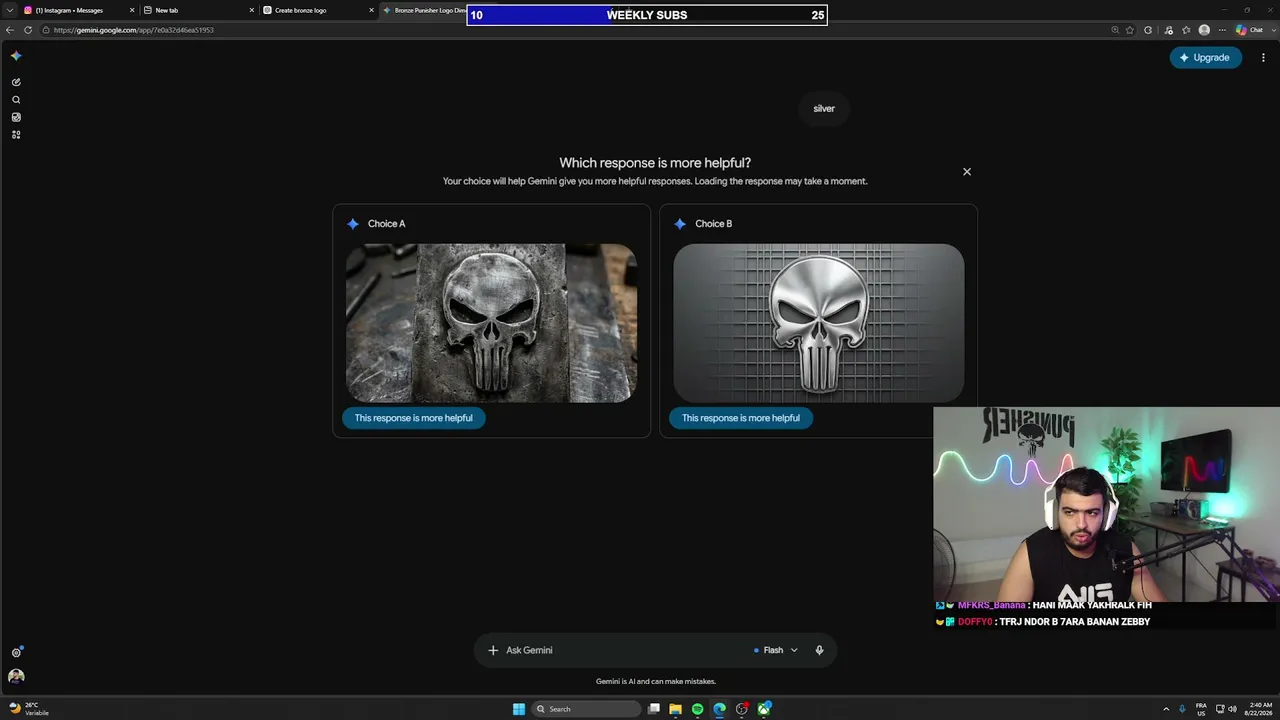
Task: Open the browser favorites list icon
Action: tap(1186, 30)
